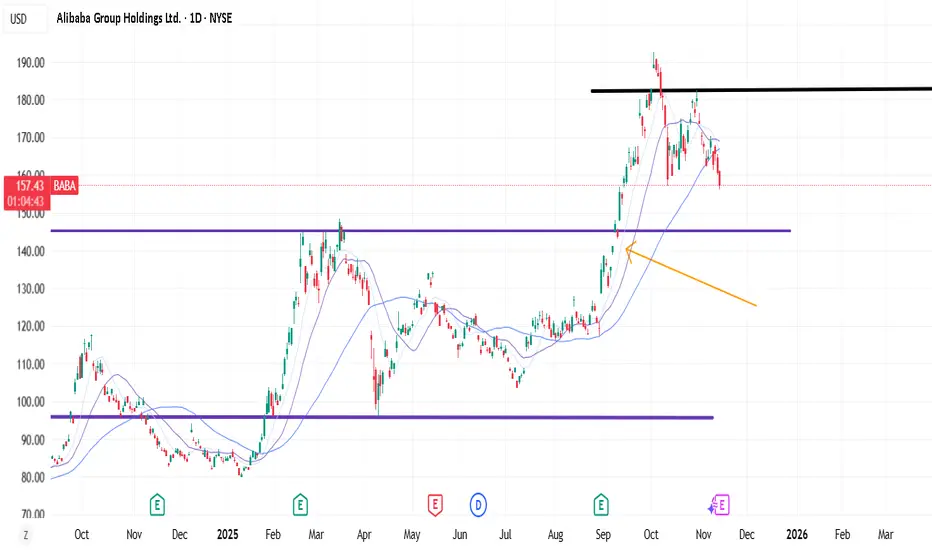Viewport: 932px width, 550px height.
Task: Click the Feb label right after 2026
Action: (842, 535)
